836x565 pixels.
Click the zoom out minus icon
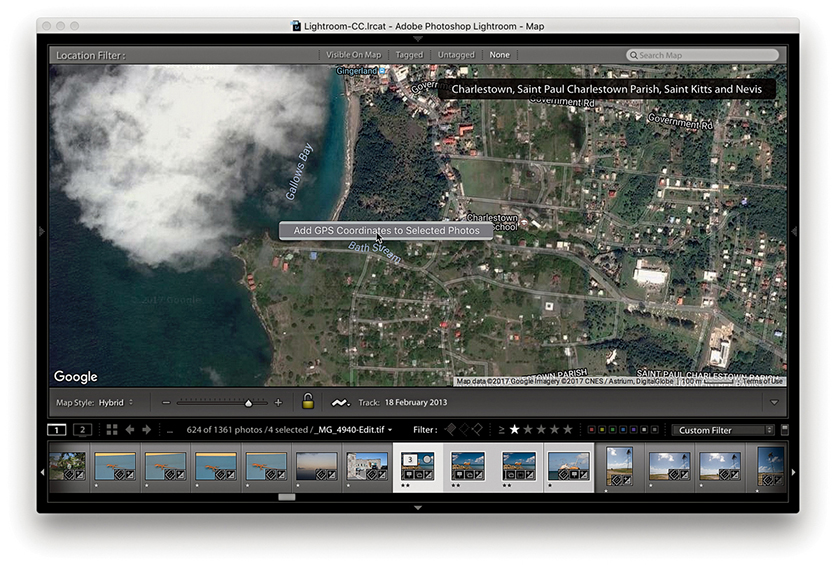(x=166, y=402)
